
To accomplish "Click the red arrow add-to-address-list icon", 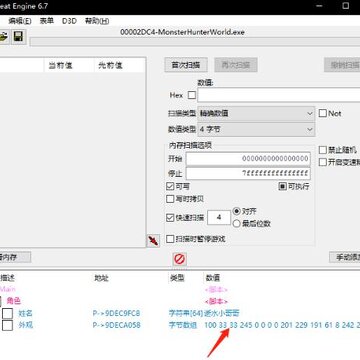I will coord(153,241).
